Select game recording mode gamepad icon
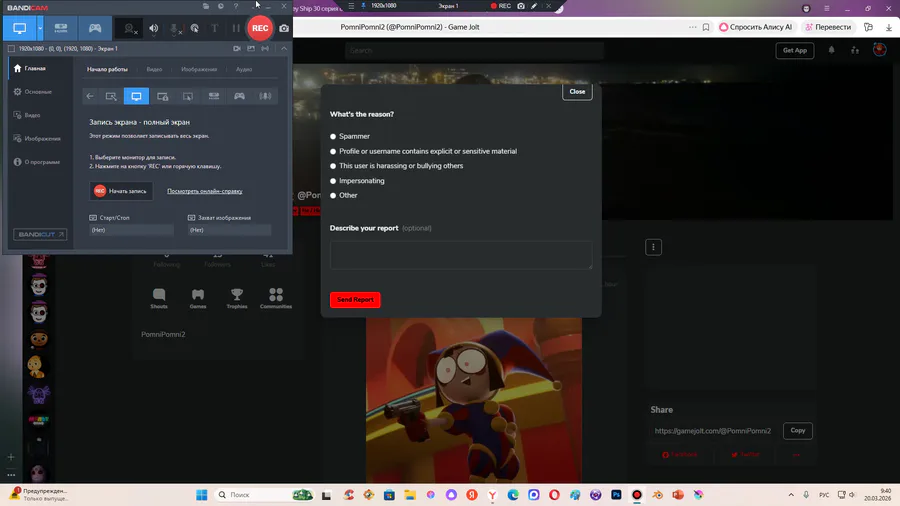The width and height of the screenshot is (900, 506). pyautogui.click(x=95, y=28)
